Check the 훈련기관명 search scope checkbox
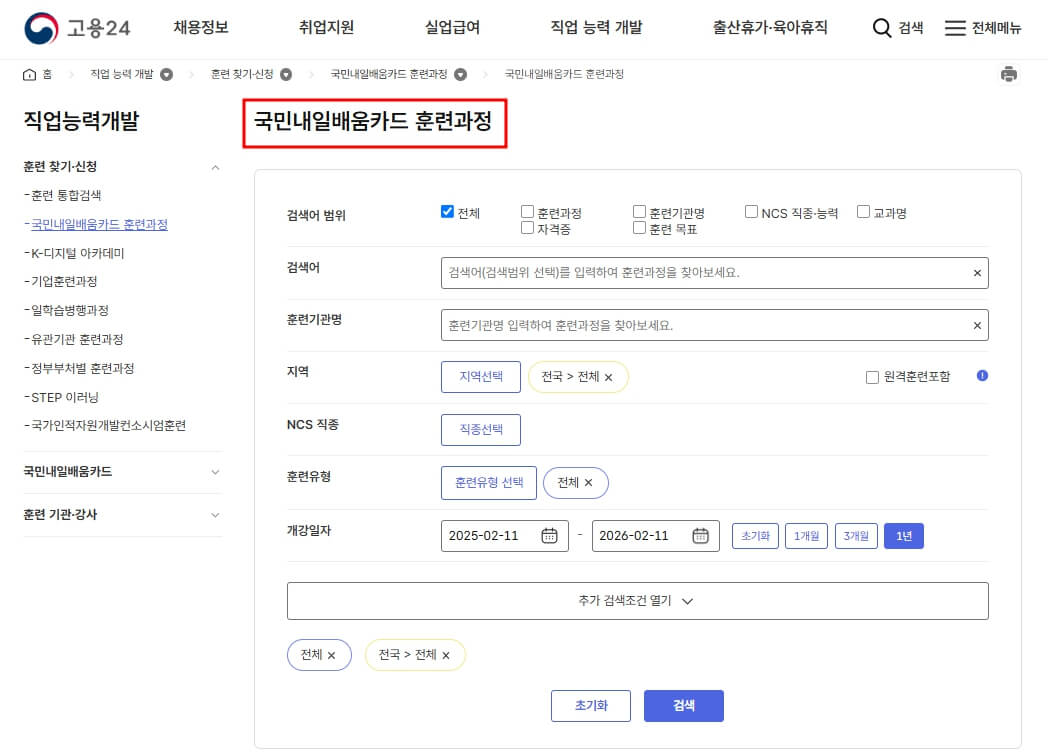The height and width of the screenshot is (755, 1048). point(638,209)
